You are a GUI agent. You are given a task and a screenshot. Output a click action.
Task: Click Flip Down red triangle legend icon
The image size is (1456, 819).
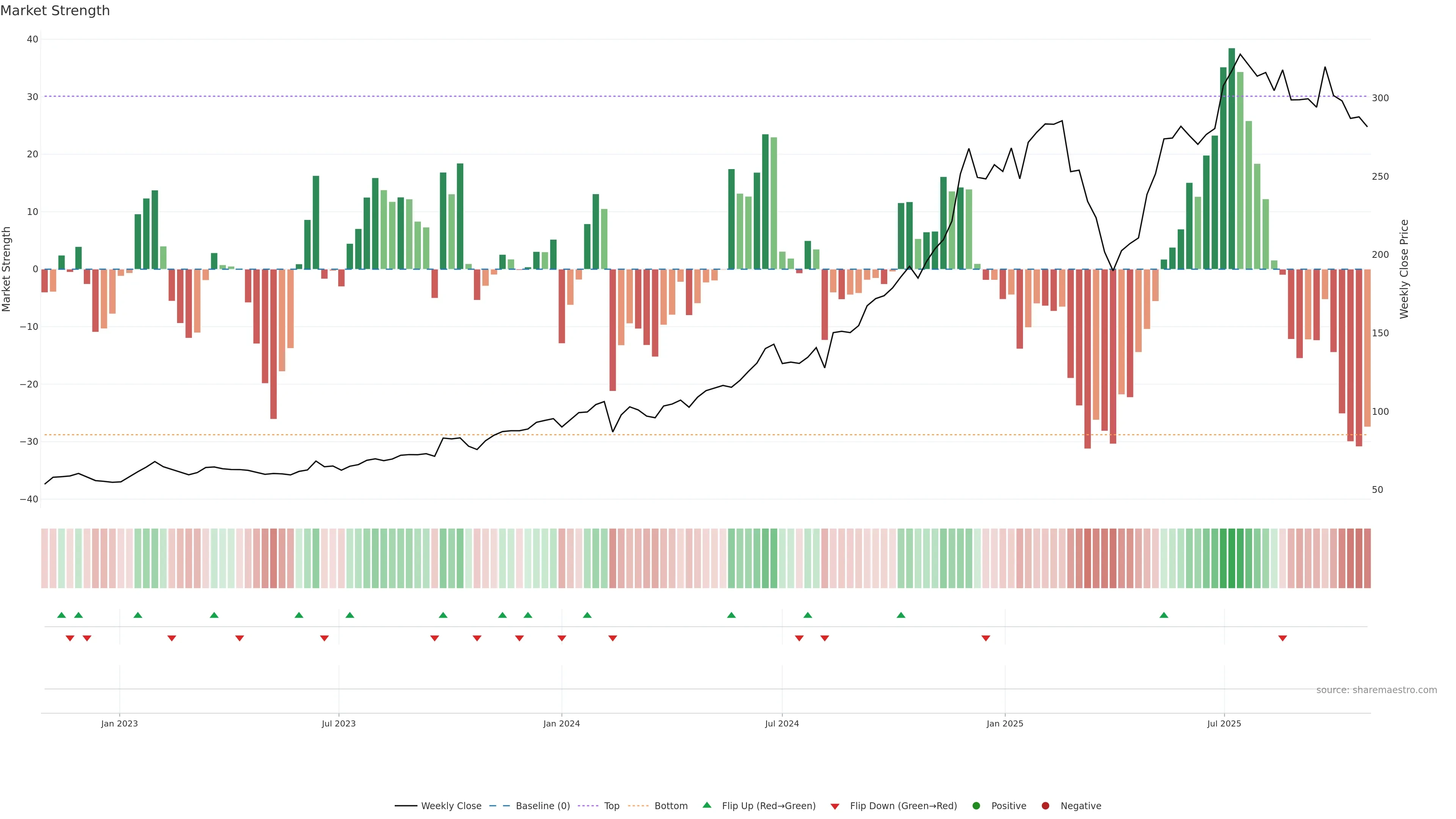click(835, 806)
